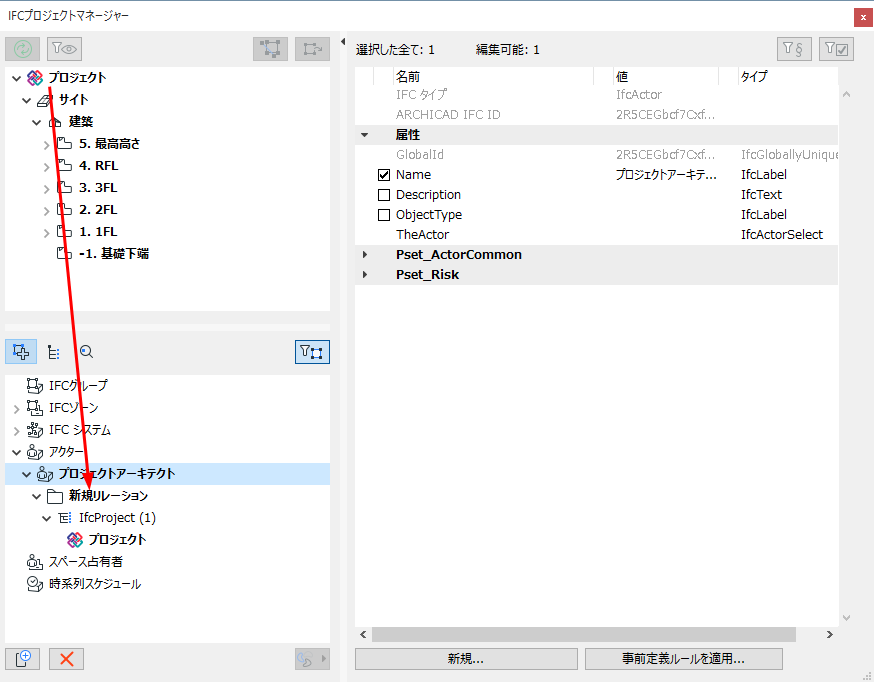This screenshot has height=682, width=874.
Task: Click the 新規... button
Action: (x=466, y=659)
